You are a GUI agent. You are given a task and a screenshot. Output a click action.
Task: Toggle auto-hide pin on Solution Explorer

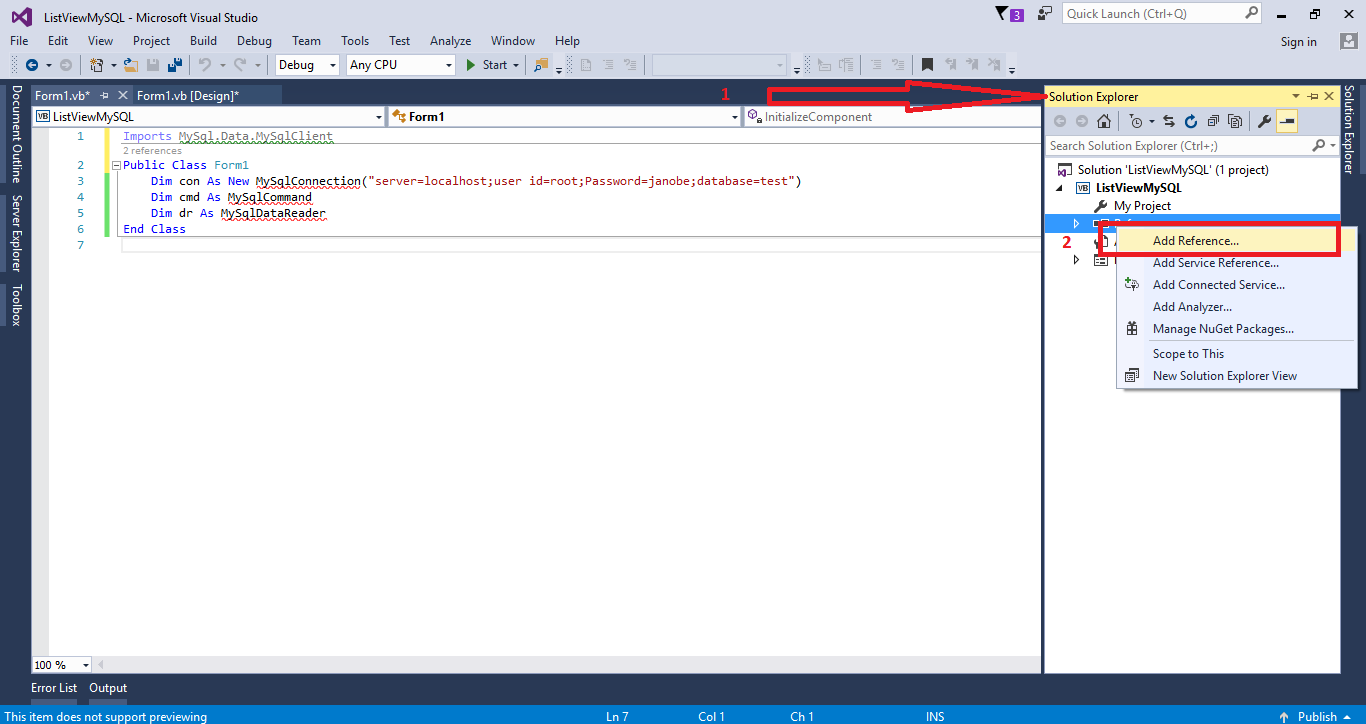point(1313,97)
